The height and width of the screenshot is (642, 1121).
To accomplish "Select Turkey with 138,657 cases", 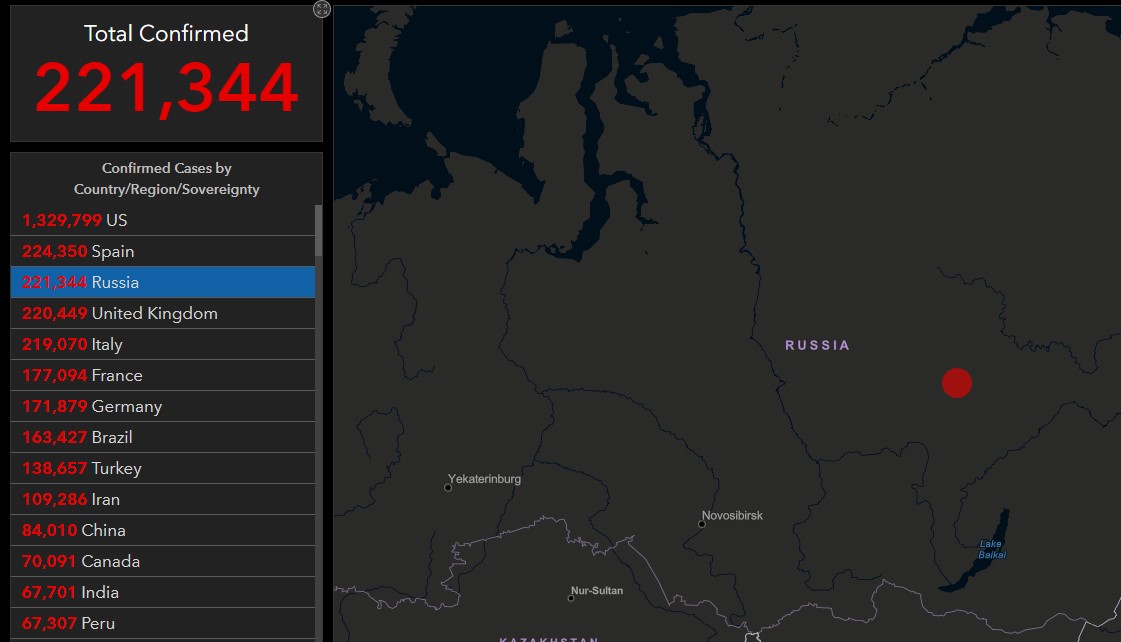I will pyautogui.click(x=163, y=468).
